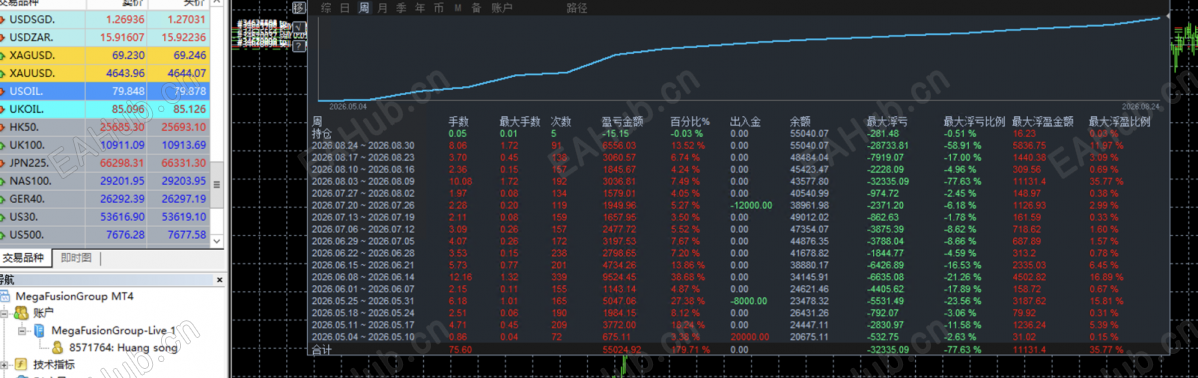Click the user icon beside 8571764
The image size is (1198, 378).
point(57,348)
